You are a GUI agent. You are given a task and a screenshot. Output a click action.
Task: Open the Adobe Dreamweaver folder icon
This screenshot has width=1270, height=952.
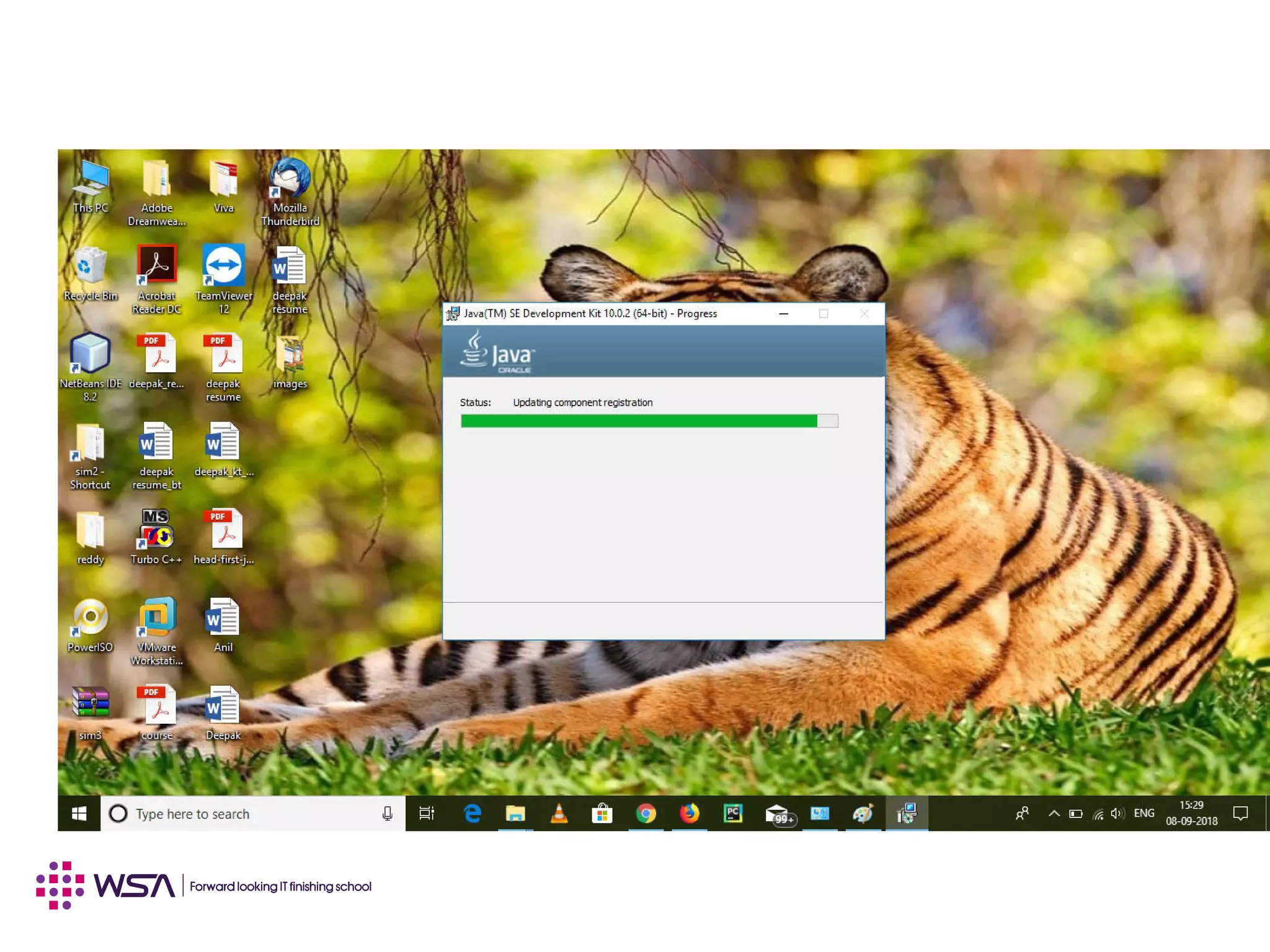click(156, 192)
